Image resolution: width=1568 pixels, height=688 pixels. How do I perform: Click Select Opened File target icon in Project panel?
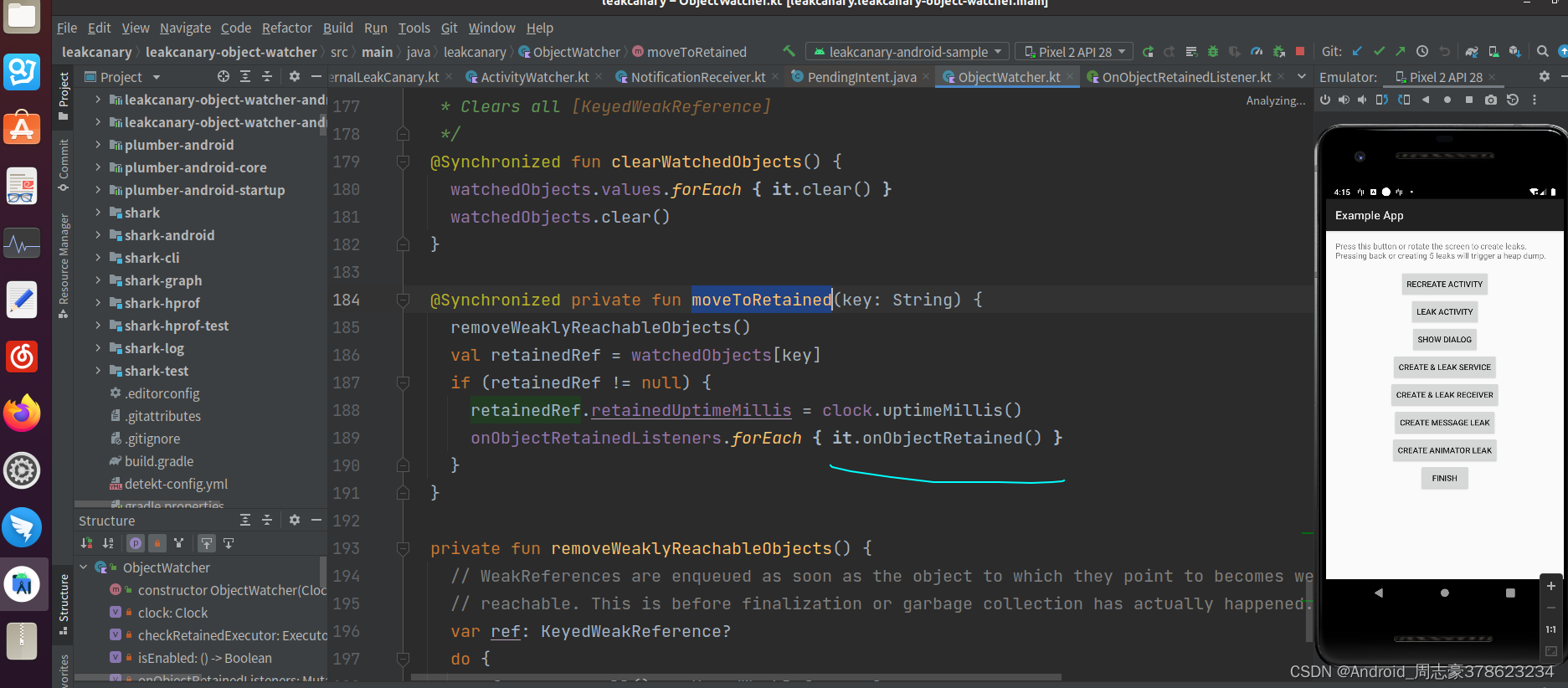click(x=224, y=76)
